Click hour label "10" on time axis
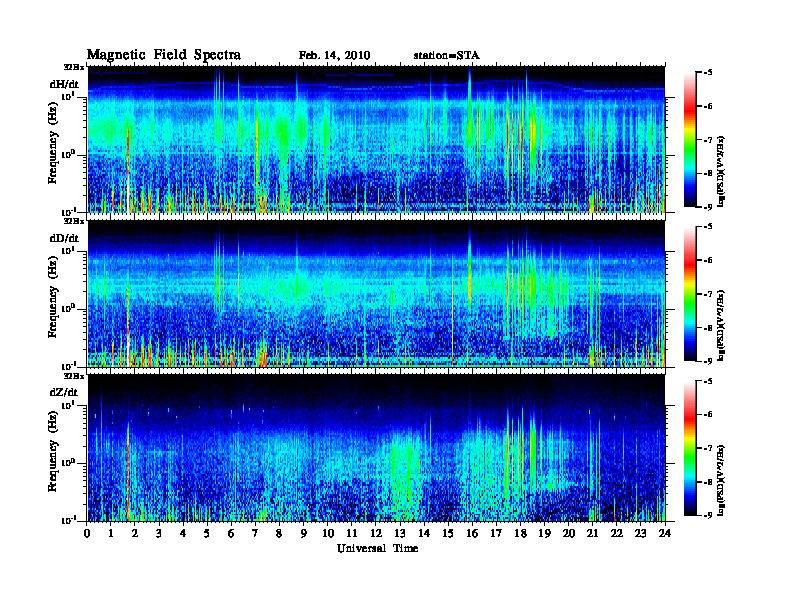792x612 pixels. 328,533
